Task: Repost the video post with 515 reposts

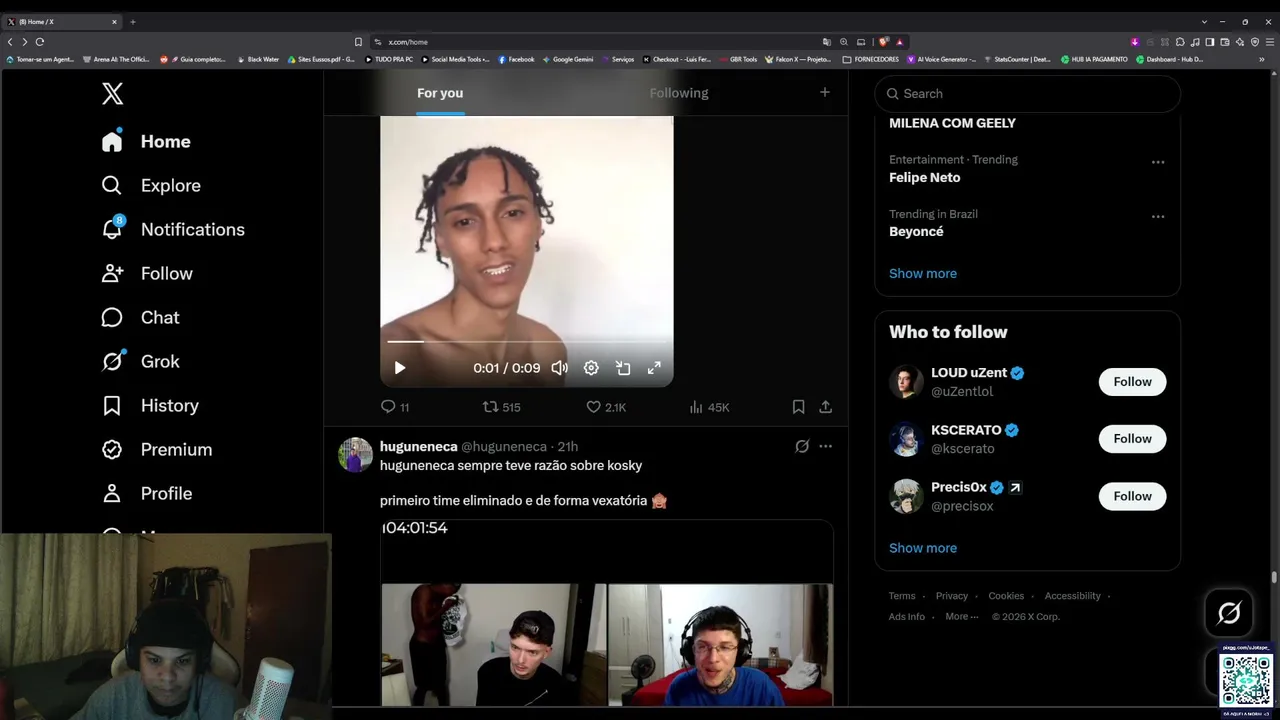Action: [x=501, y=407]
